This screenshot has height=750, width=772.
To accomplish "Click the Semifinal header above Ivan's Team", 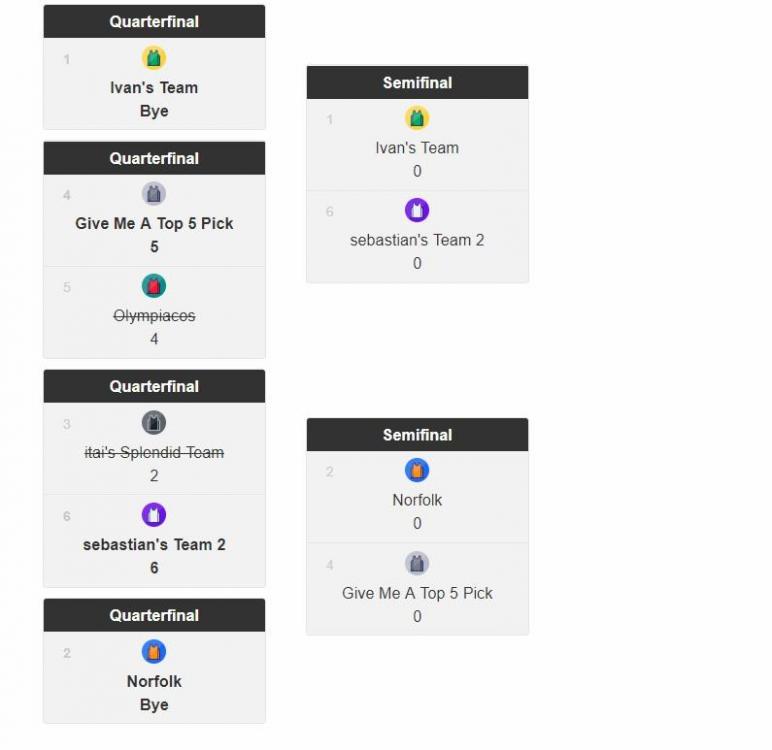I will tap(417, 83).
